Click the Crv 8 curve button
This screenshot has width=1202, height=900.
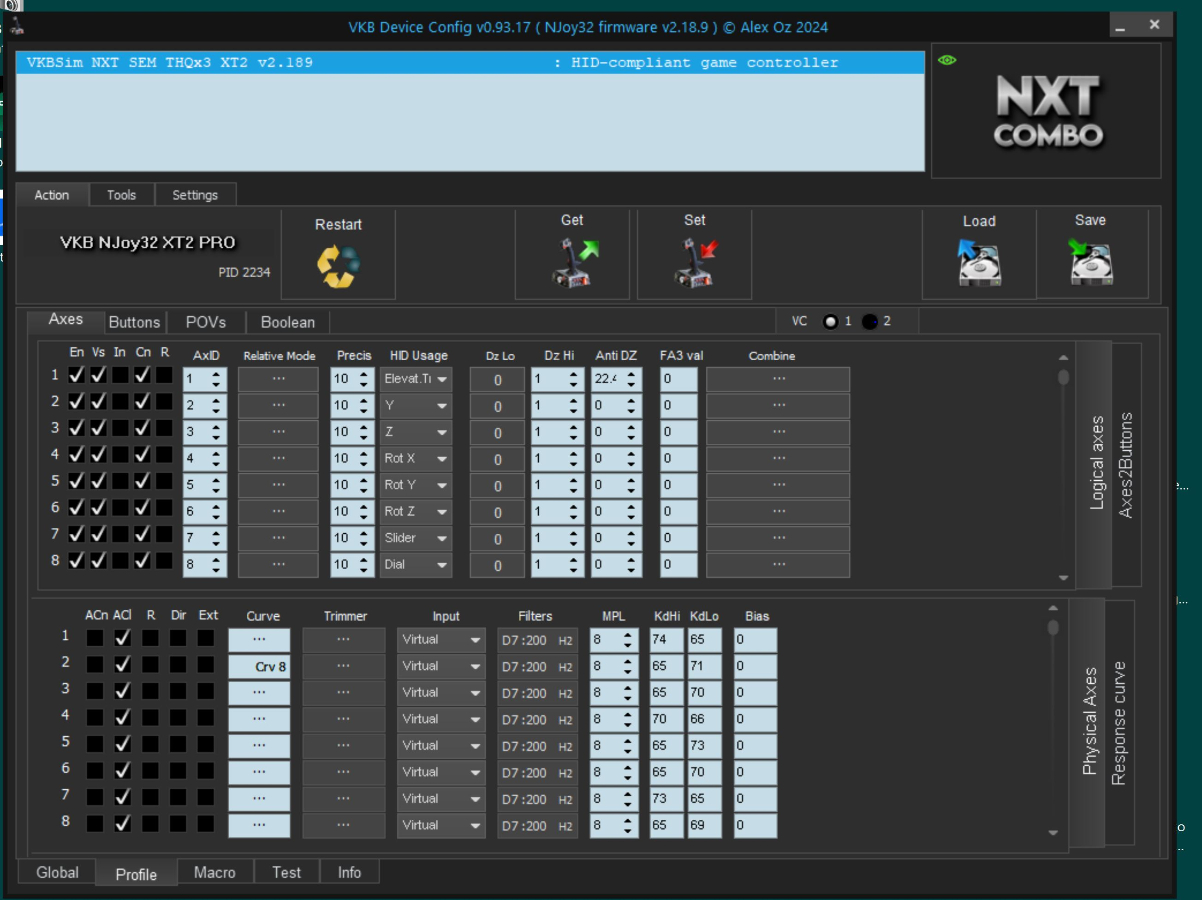259,667
